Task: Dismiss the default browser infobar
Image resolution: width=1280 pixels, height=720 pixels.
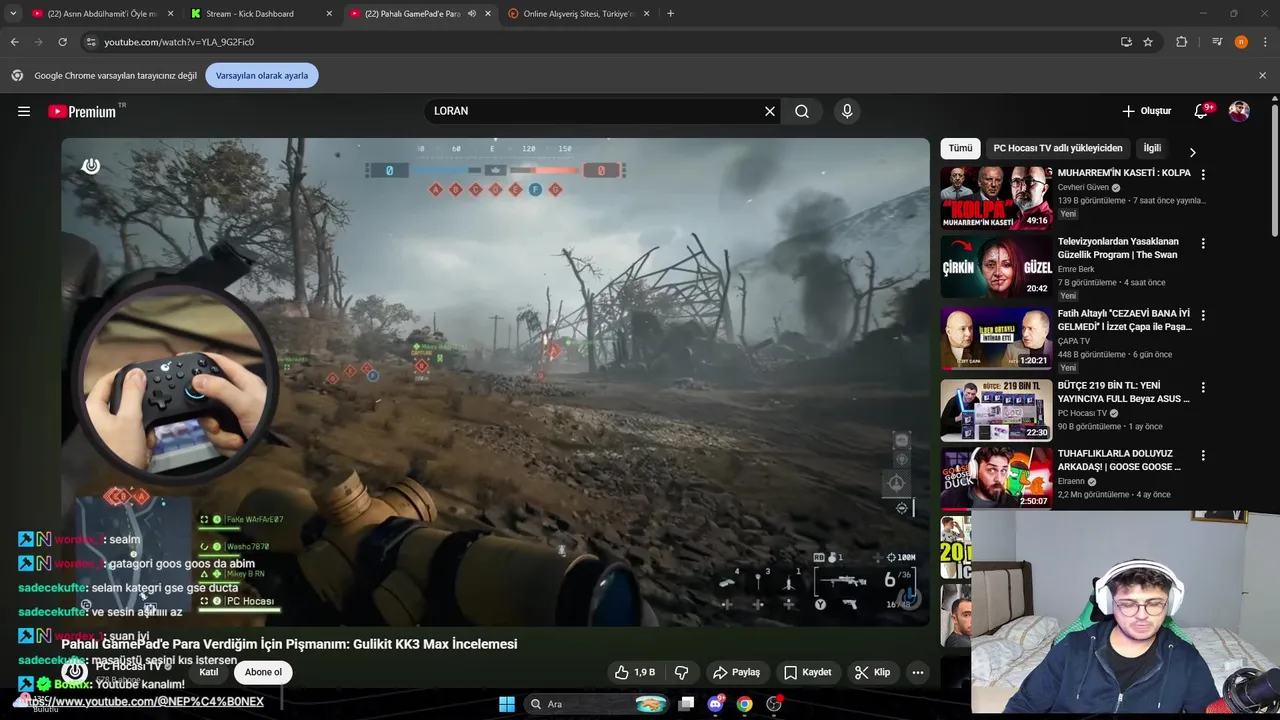Action: click(x=1262, y=75)
